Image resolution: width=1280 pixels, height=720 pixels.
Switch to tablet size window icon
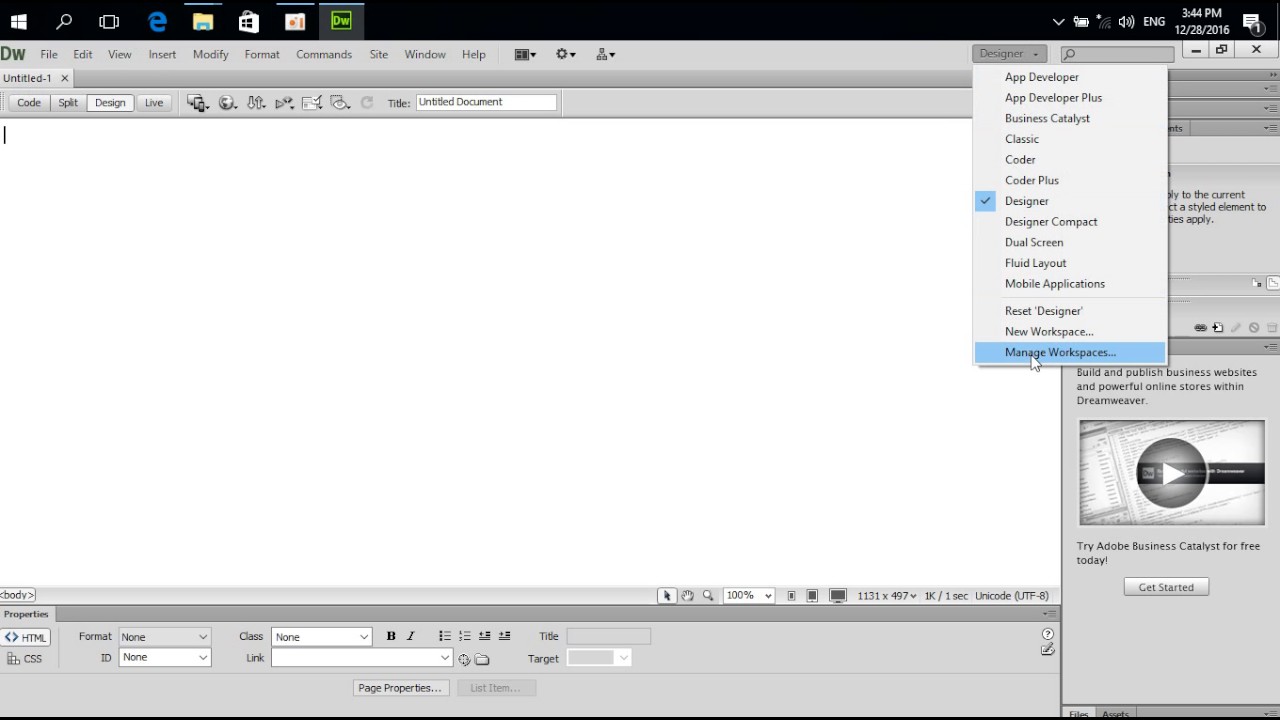click(x=812, y=596)
